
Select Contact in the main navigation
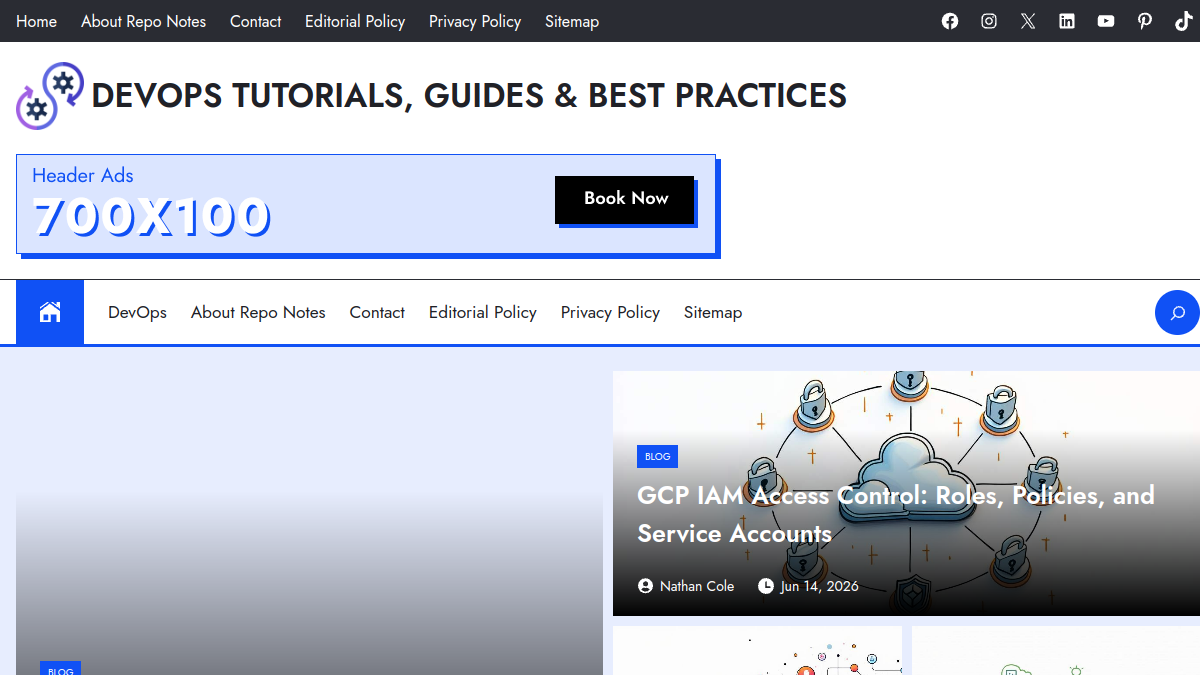[377, 312]
